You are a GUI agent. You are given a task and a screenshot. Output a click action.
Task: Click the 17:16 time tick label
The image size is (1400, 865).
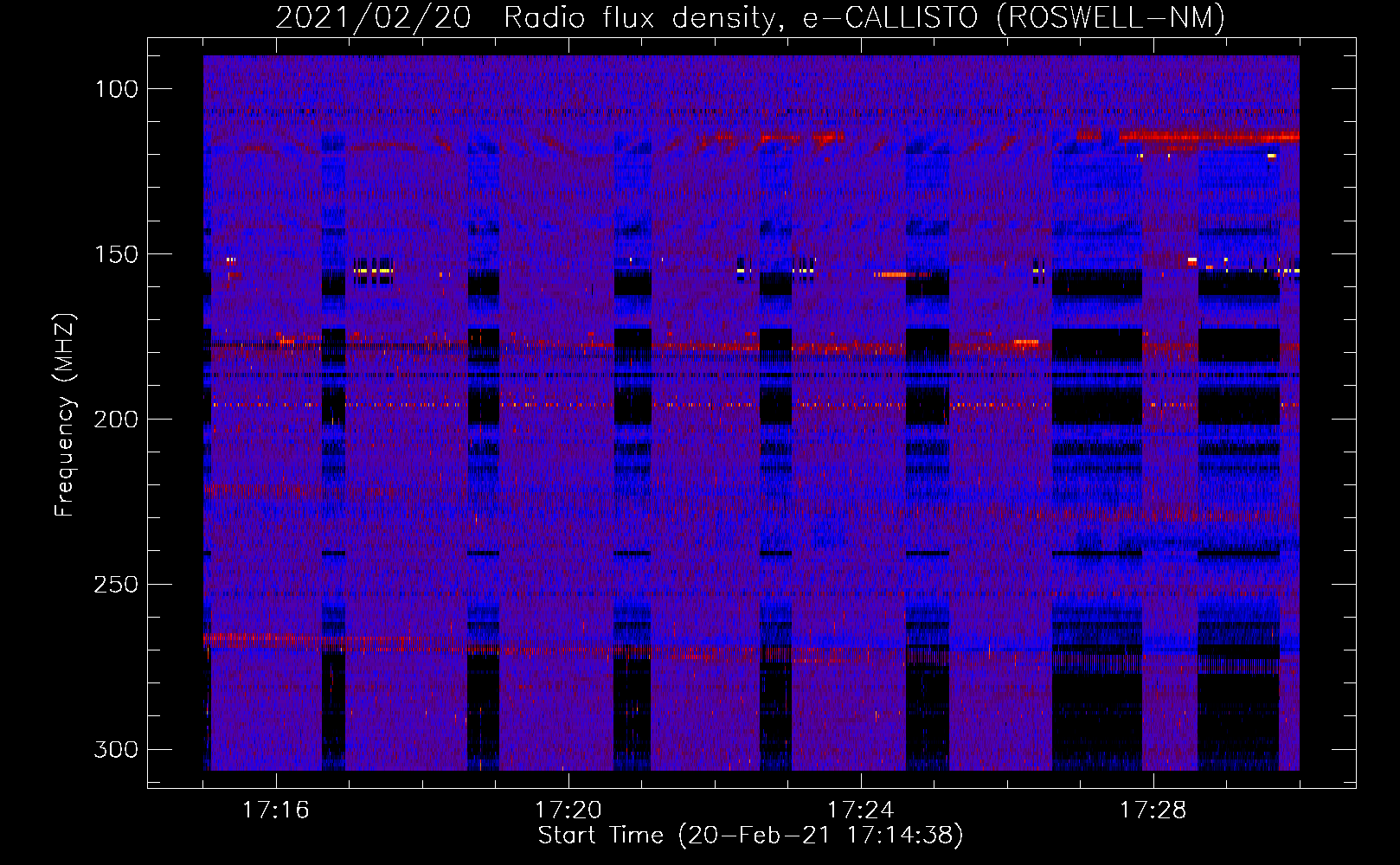point(276,811)
